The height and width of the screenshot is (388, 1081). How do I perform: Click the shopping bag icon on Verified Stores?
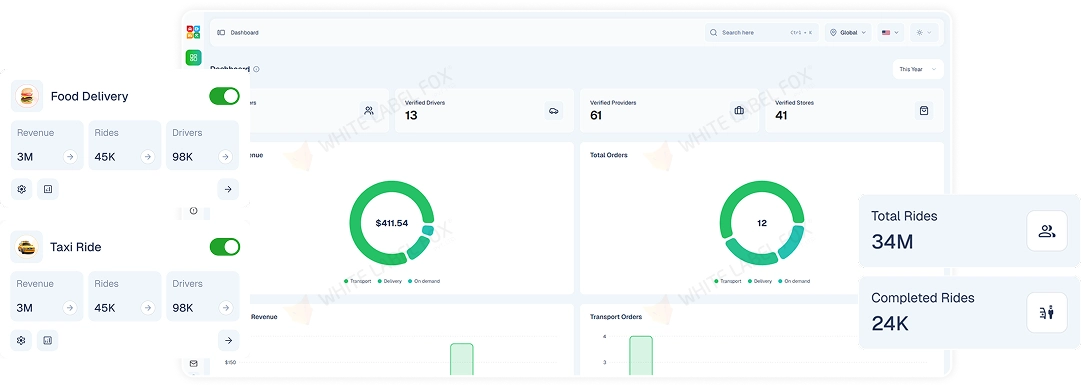click(x=924, y=110)
